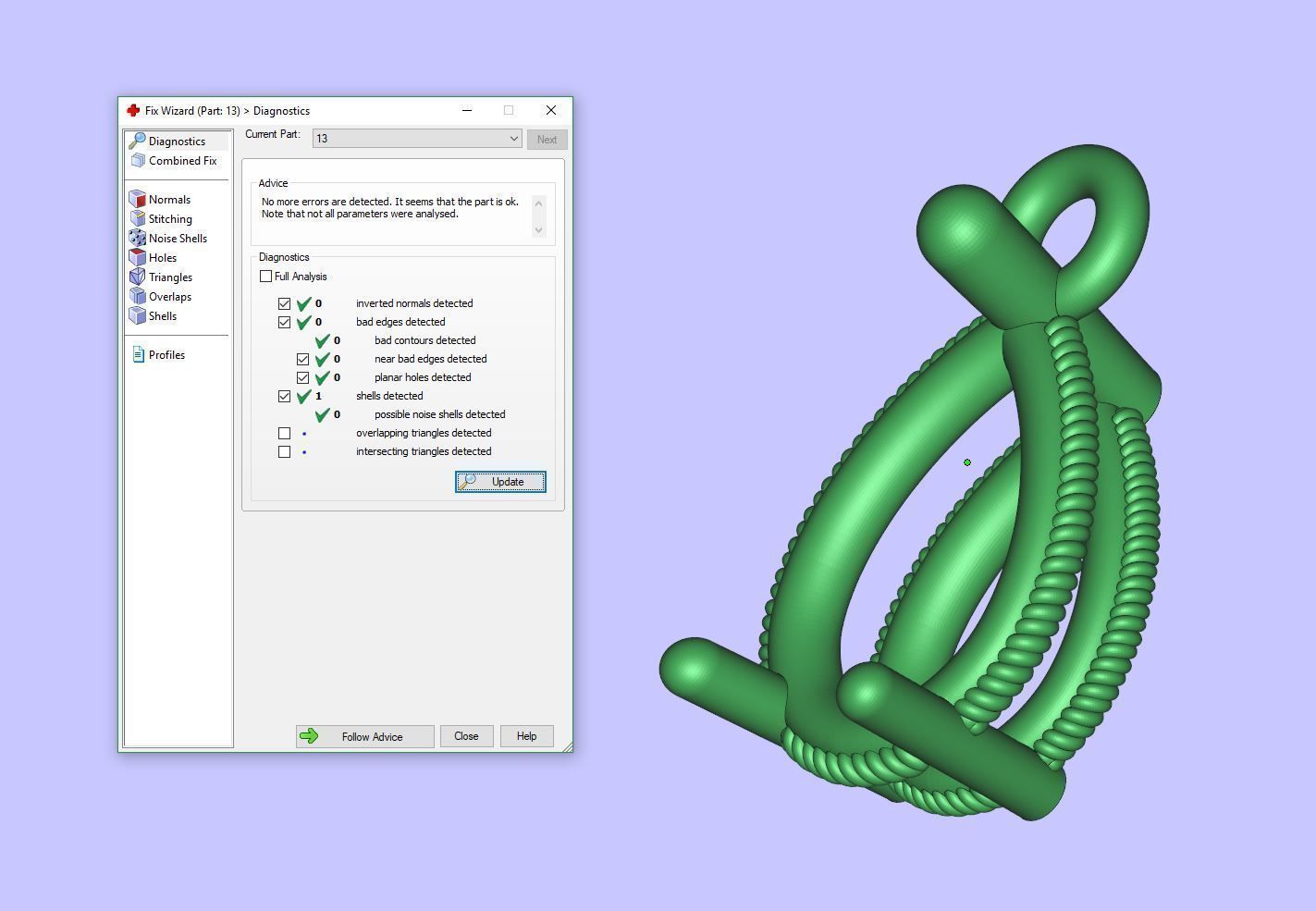Click the Update button
The image size is (1316, 911).
coord(500,482)
